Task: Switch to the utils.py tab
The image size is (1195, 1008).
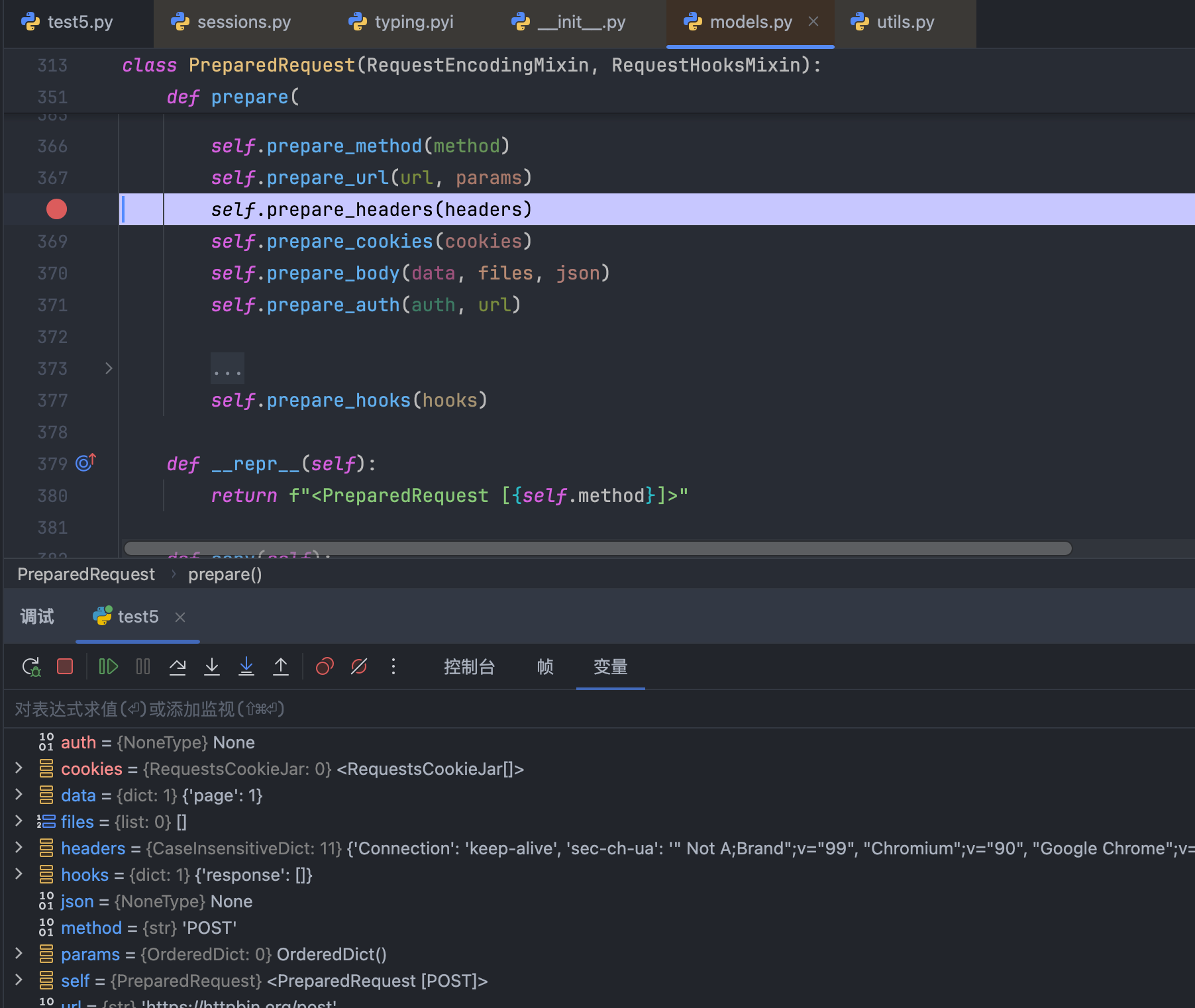Action: [x=905, y=23]
